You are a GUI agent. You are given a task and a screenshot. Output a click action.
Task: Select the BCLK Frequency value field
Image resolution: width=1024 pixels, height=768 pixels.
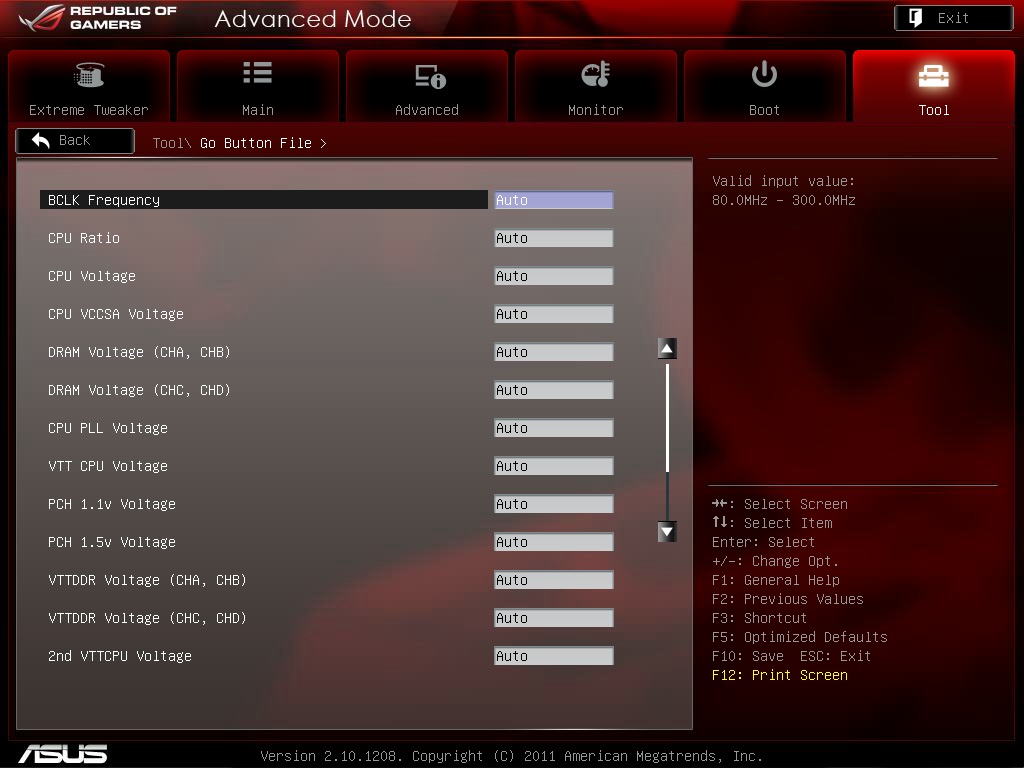point(554,200)
